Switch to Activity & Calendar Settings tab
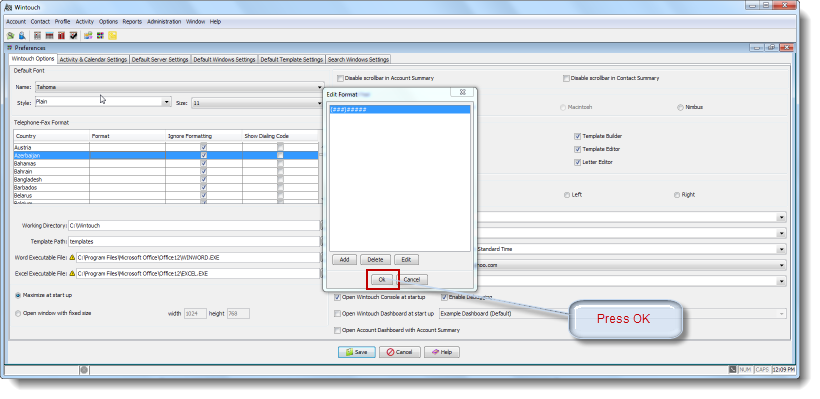Screen dimensions: 820x399 point(93,60)
